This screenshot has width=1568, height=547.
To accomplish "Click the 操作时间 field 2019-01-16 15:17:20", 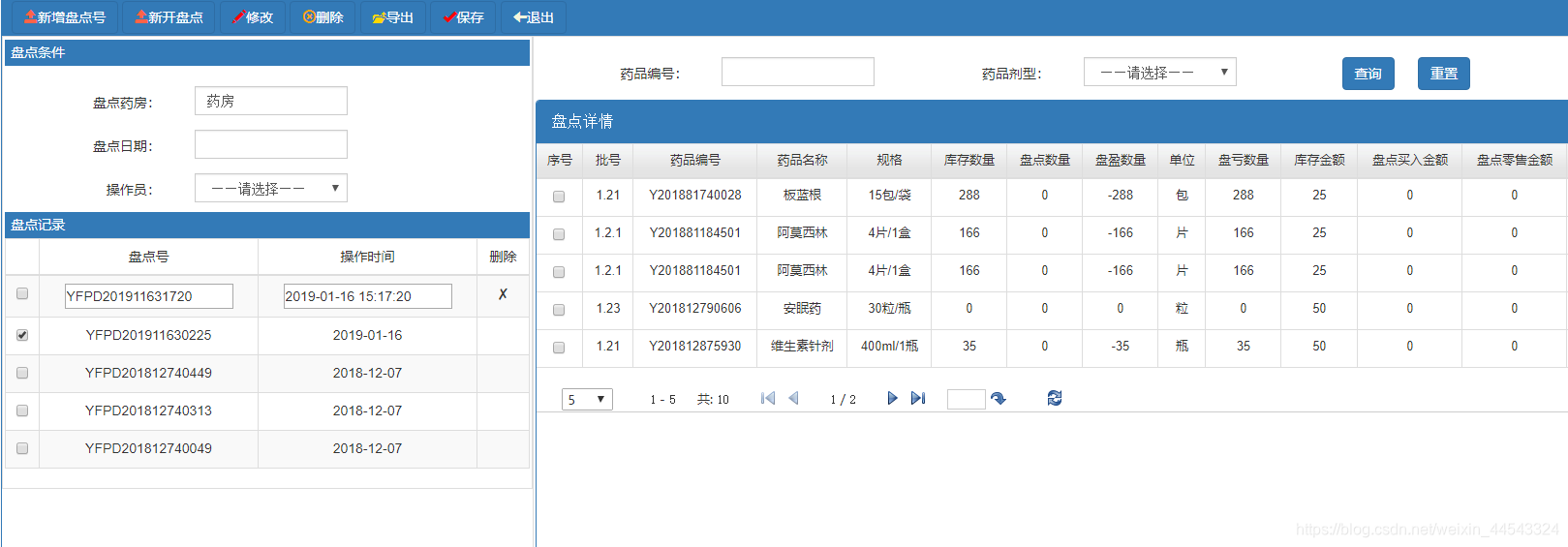I will (x=368, y=296).
